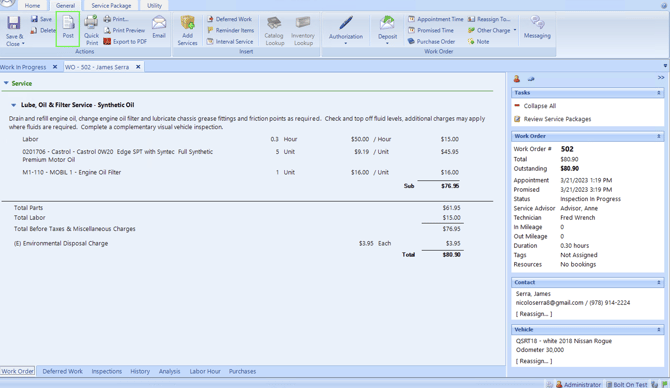This screenshot has height=388, width=670.
Task: Export the work order to PDF
Action: 125,41
